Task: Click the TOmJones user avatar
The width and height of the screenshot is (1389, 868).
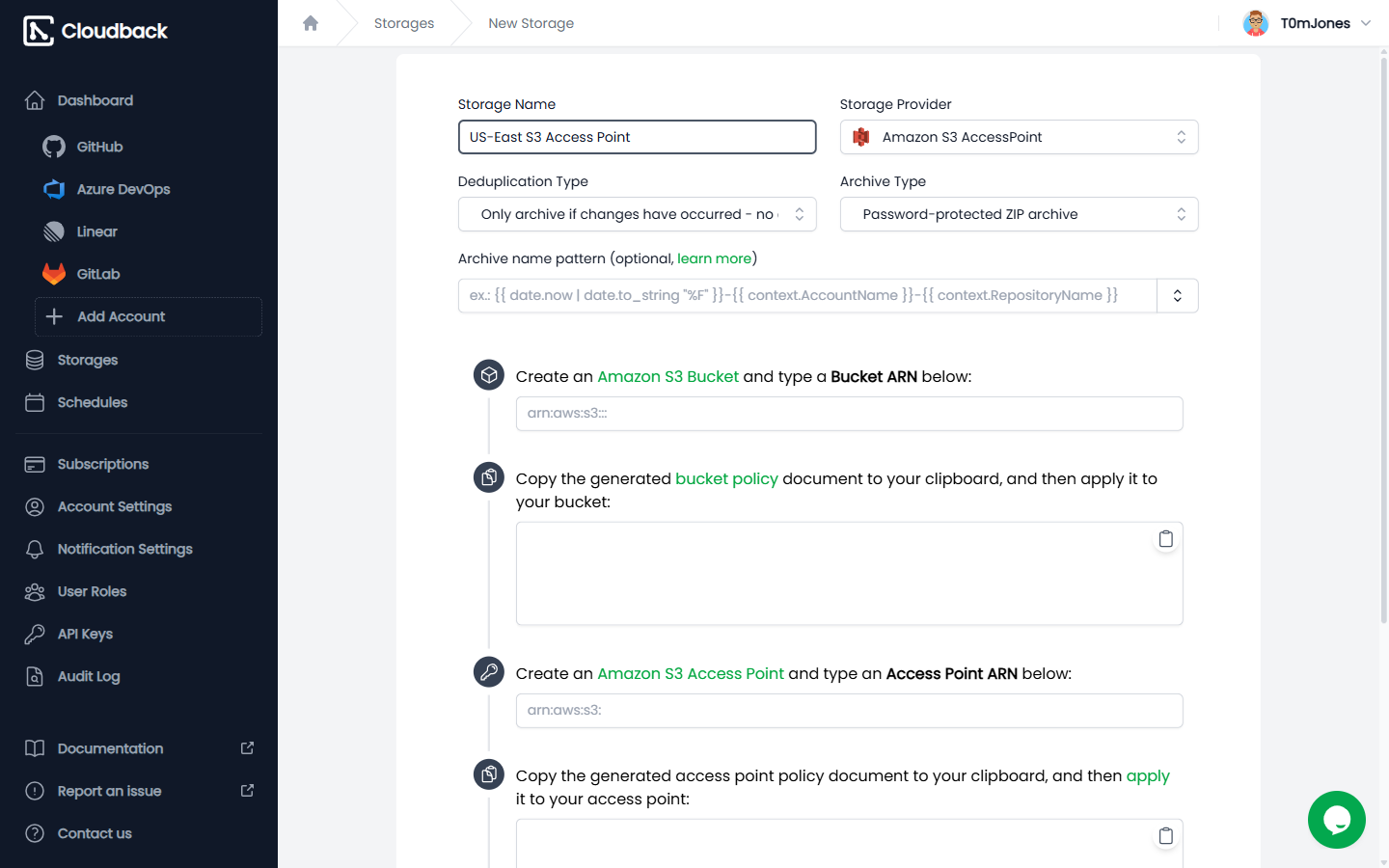Action: [x=1256, y=23]
